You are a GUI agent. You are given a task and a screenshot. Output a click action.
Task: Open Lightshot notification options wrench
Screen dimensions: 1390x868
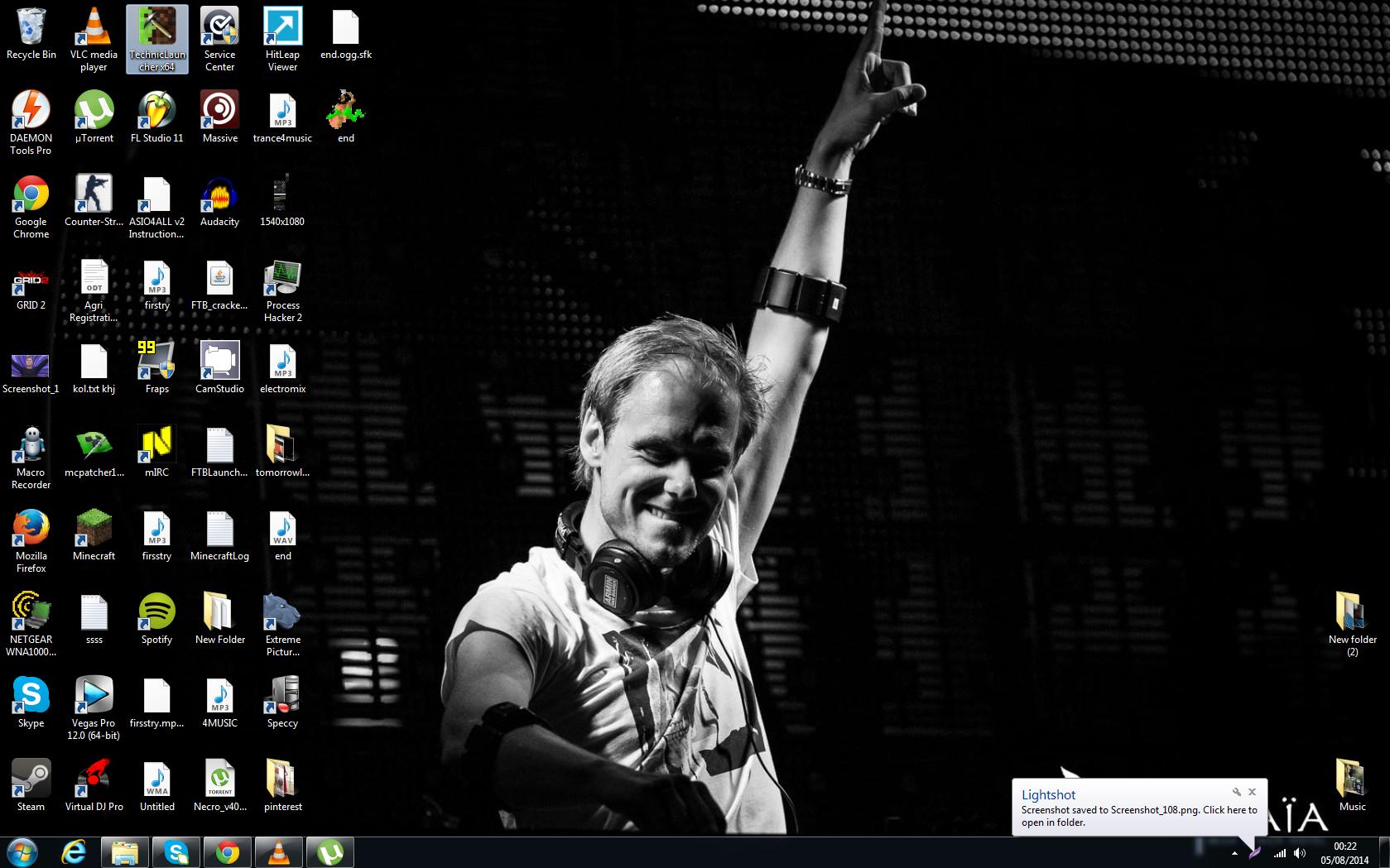pos(1237,792)
